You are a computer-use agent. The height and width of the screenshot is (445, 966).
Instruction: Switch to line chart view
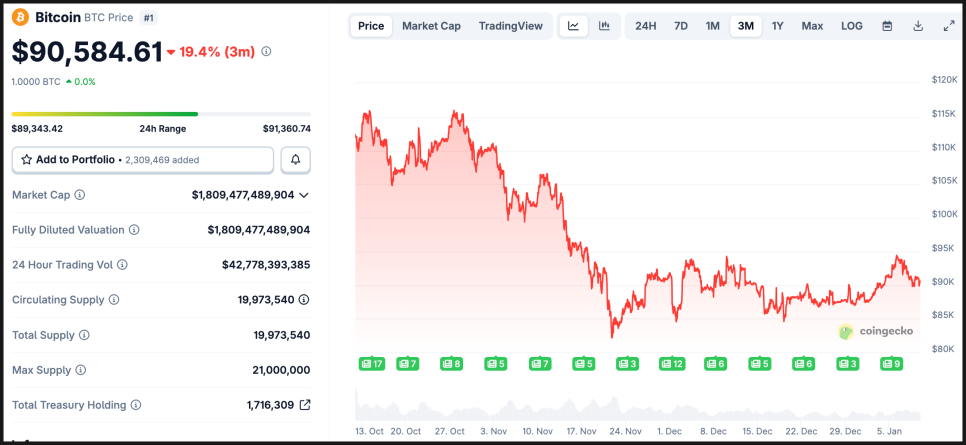[x=573, y=26]
